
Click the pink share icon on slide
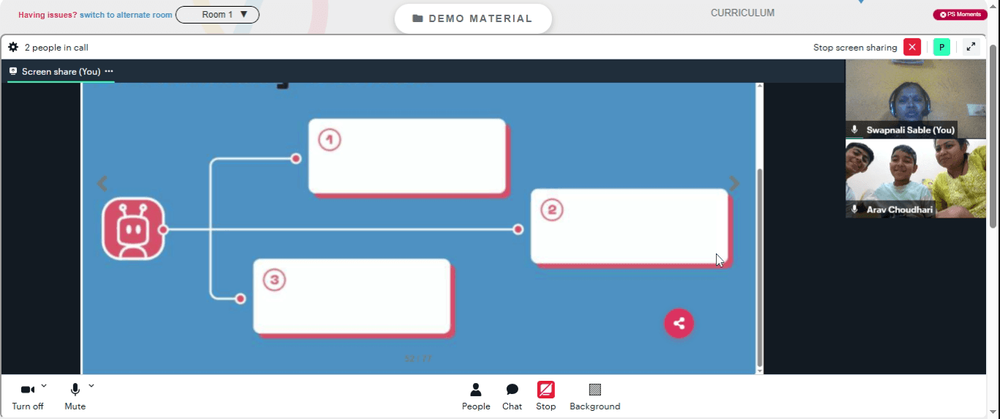(x=679, y=323)
